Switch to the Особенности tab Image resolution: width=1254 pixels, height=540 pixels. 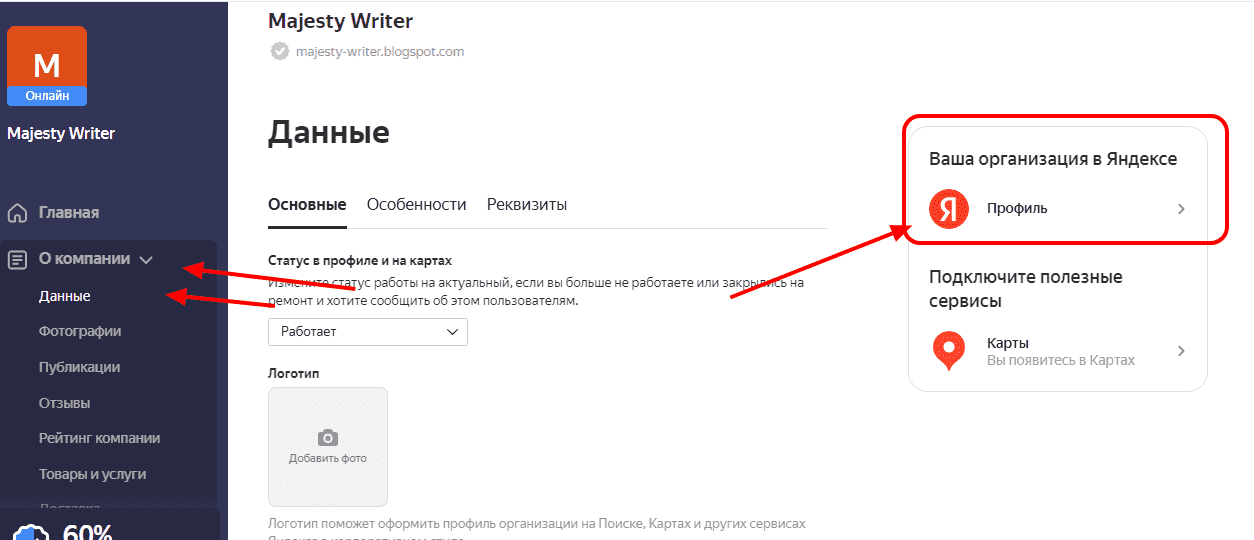pyautogui.click(x=417, y=204)
